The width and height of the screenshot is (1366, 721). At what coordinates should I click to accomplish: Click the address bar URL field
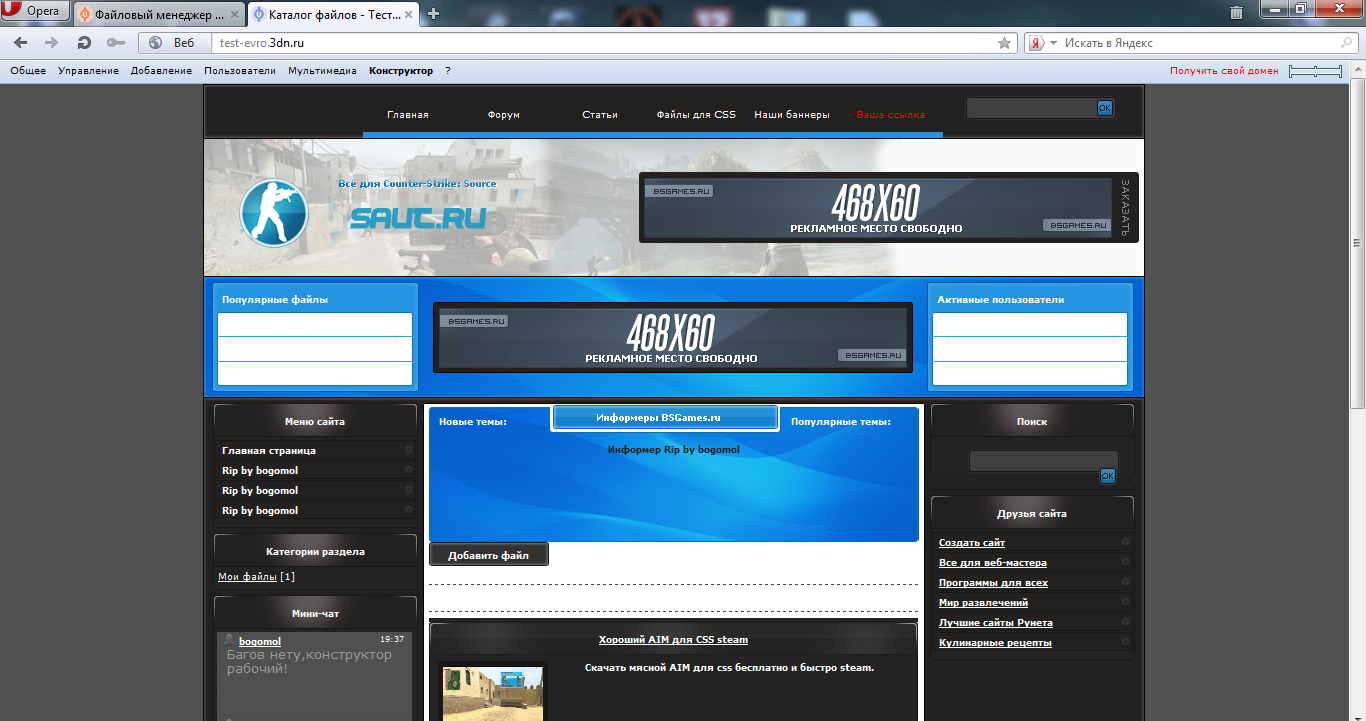click(604, 43)
